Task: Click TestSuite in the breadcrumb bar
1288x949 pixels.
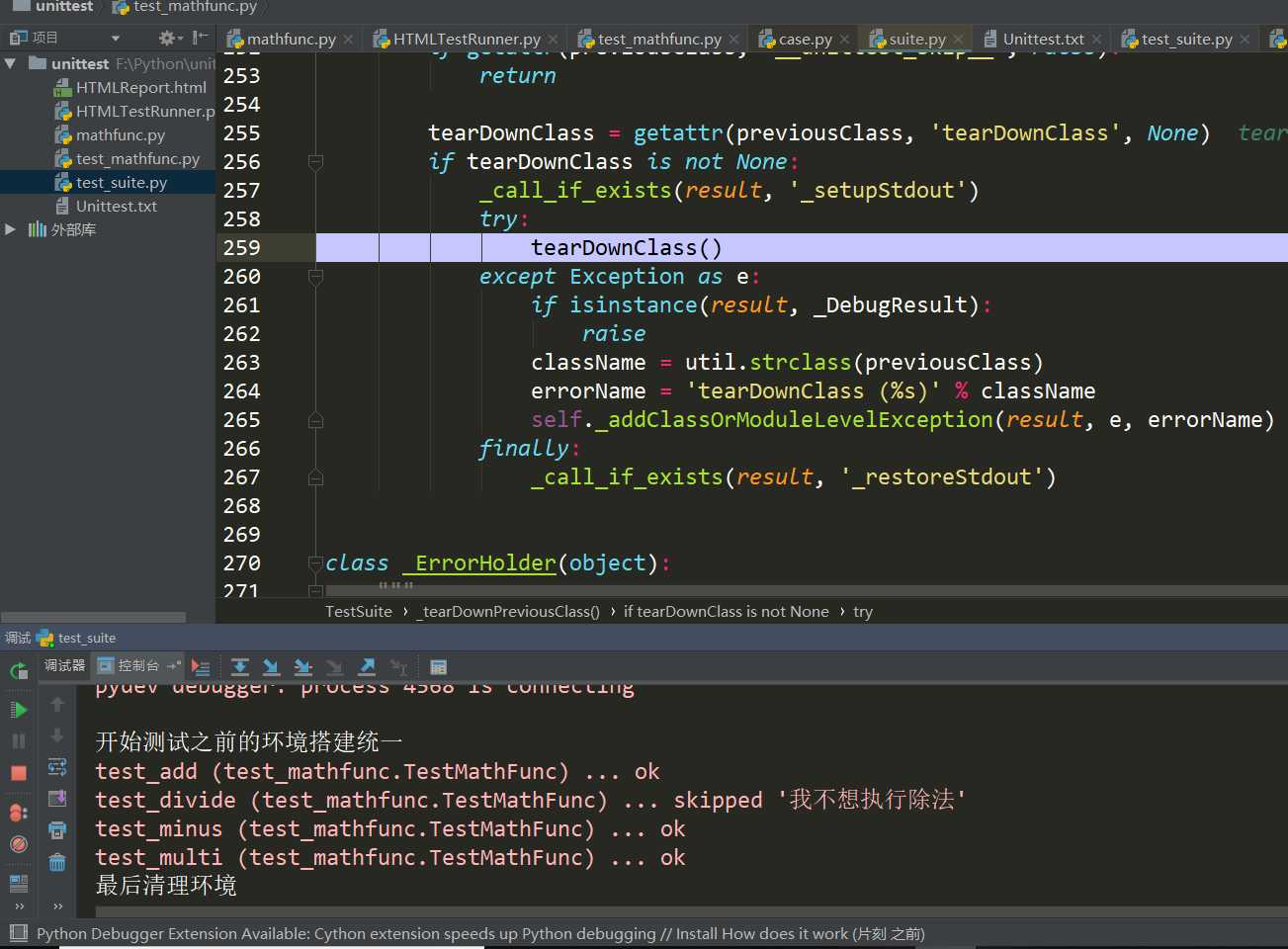Action: (x=359, y=611)
